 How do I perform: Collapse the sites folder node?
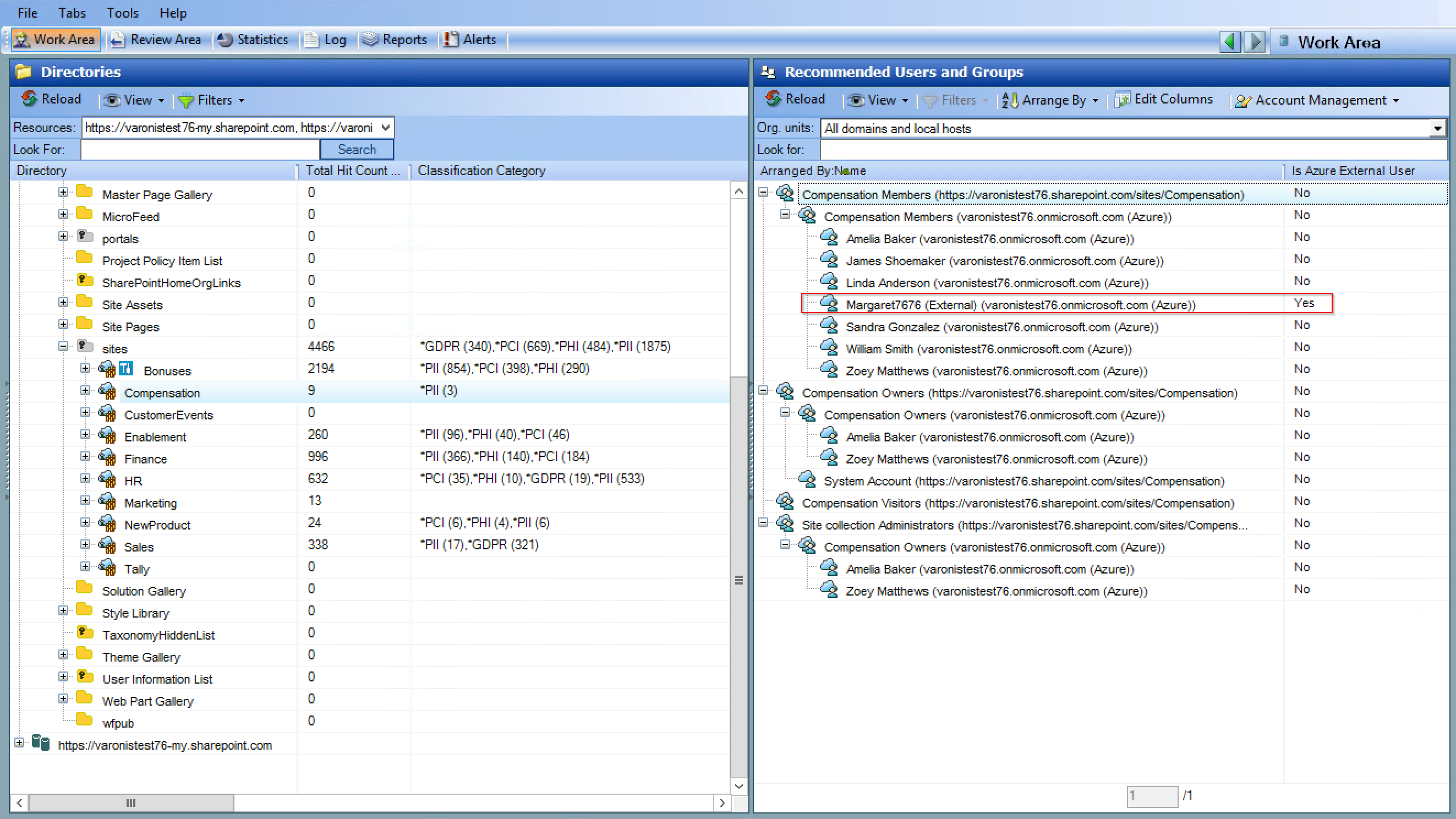click(x=63, y=346)
